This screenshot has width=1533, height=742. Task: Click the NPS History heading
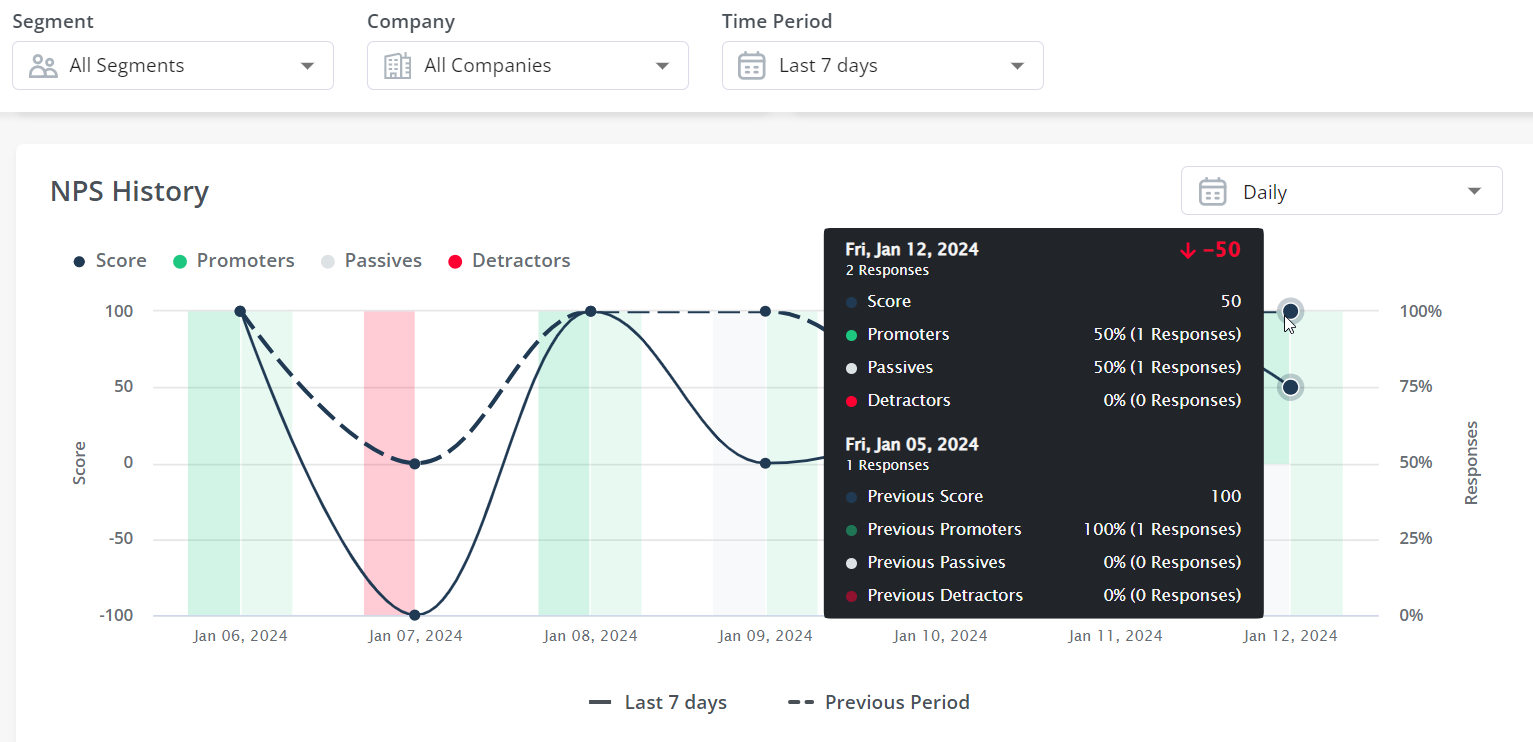coord(129,191)
